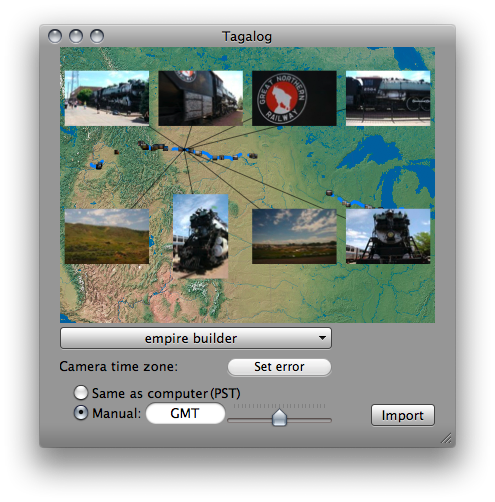
Task: Click the GMT time zone field
Action: coord(185,413)
